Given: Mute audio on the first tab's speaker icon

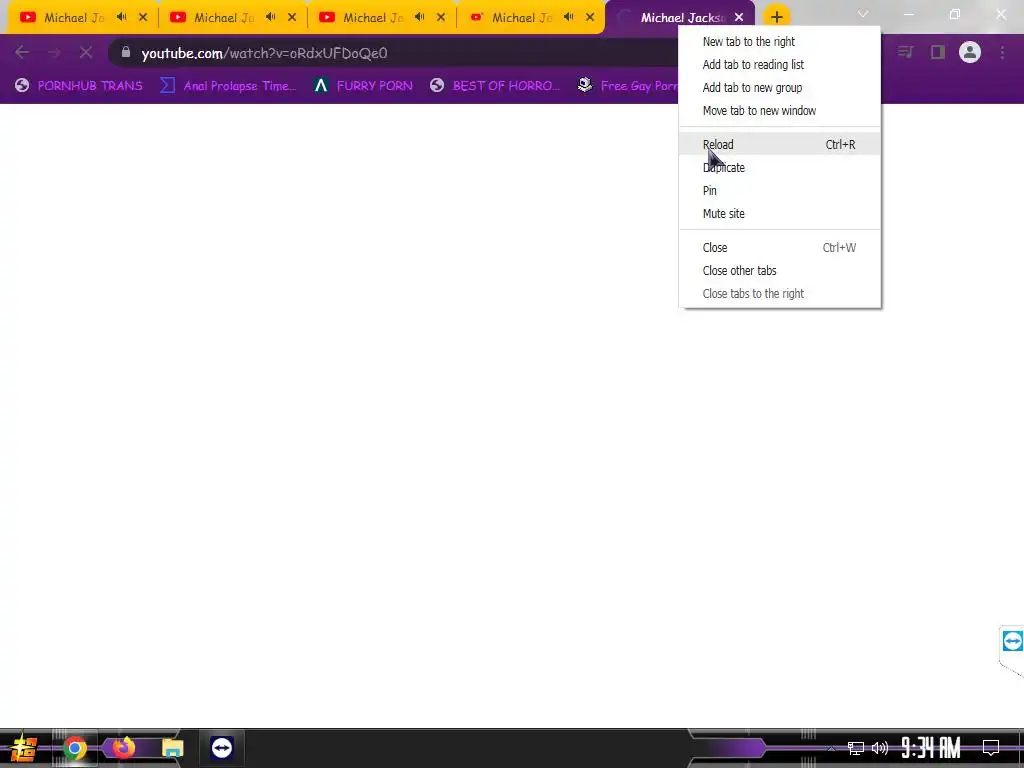Looking at the screenshot, I should 121,17.
